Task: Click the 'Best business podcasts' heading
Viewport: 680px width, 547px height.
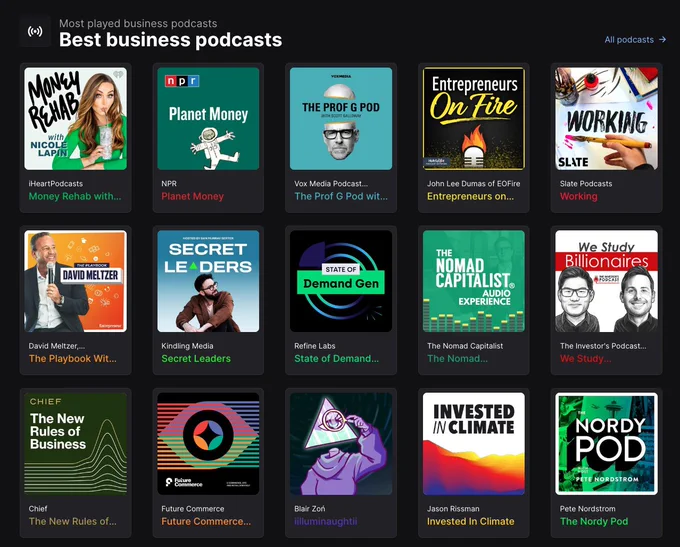Action: 170,39
